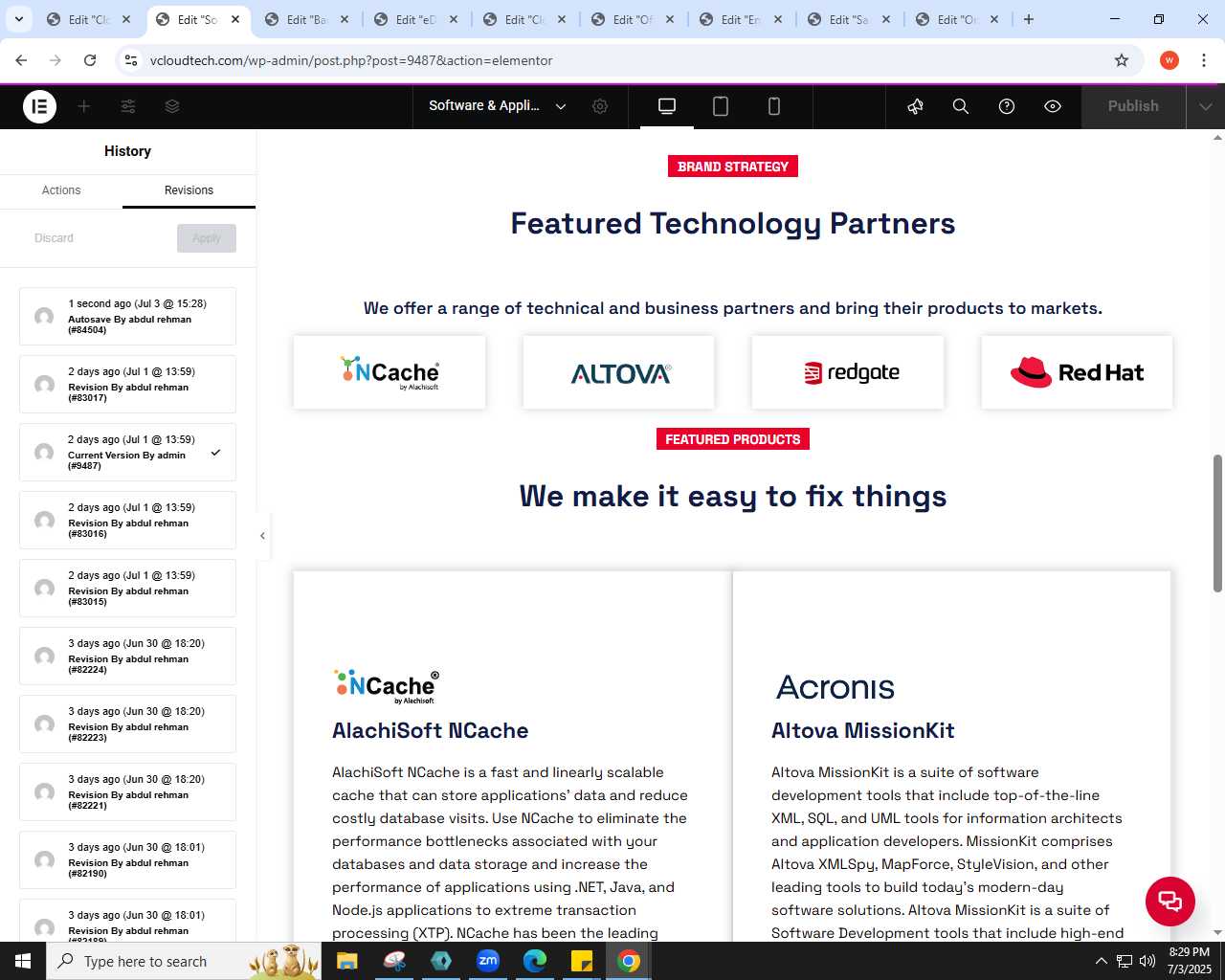Select Current Version #9487 by admin

click(x=127, y=452)
